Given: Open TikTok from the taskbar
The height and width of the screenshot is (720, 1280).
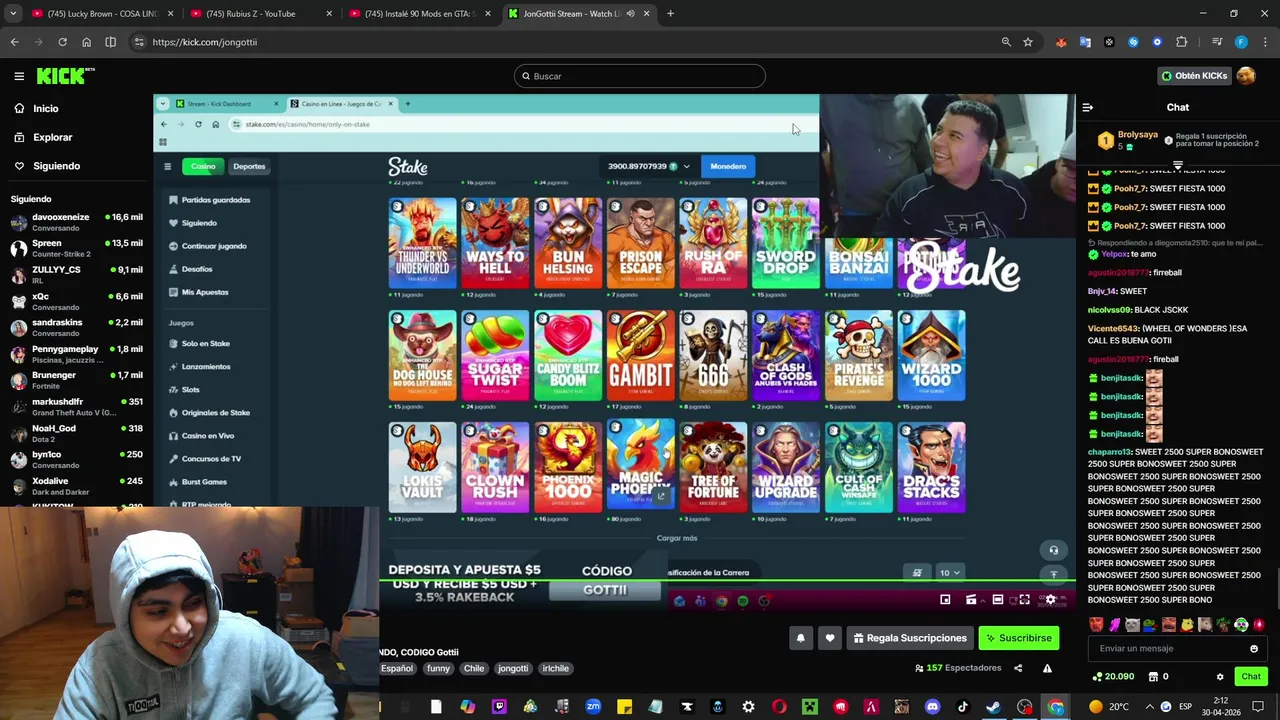Looking at the screenshot, I should [x=963, y=707].
